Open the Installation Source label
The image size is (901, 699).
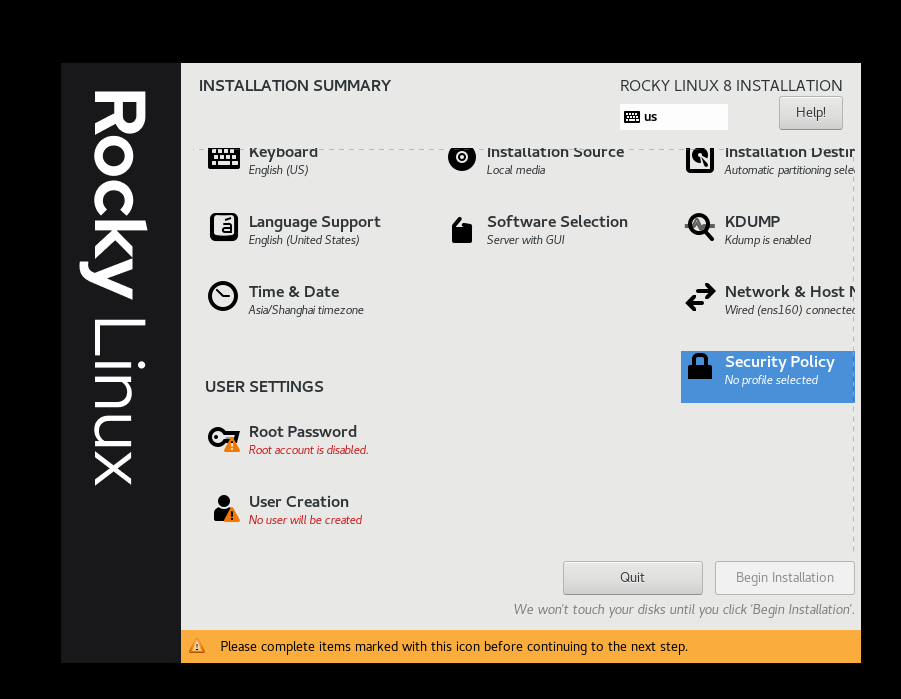click(x=555, y=153)
